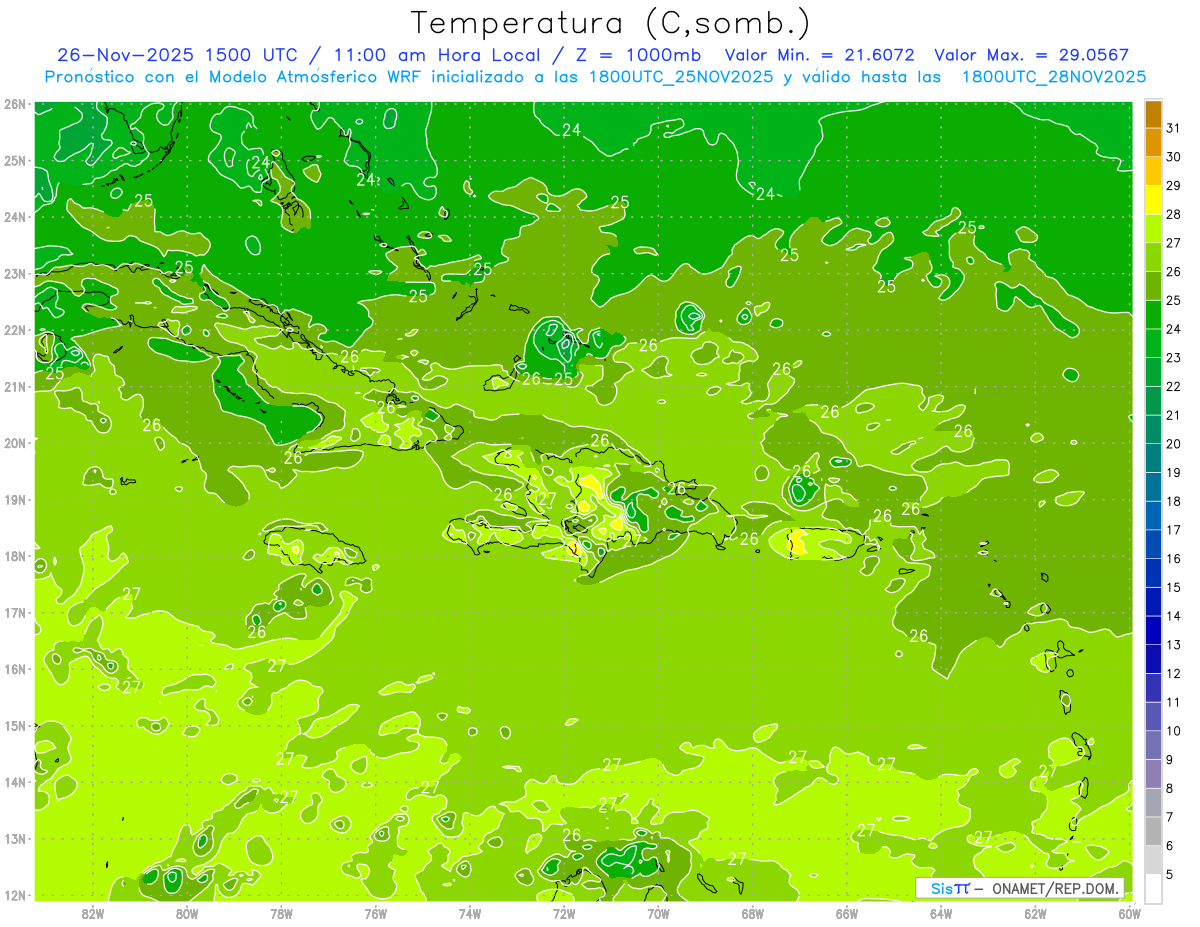Screen dimensions: 1200x927
Task: Click the colorbar scale value 10
Action: [x=1174, y=731]
